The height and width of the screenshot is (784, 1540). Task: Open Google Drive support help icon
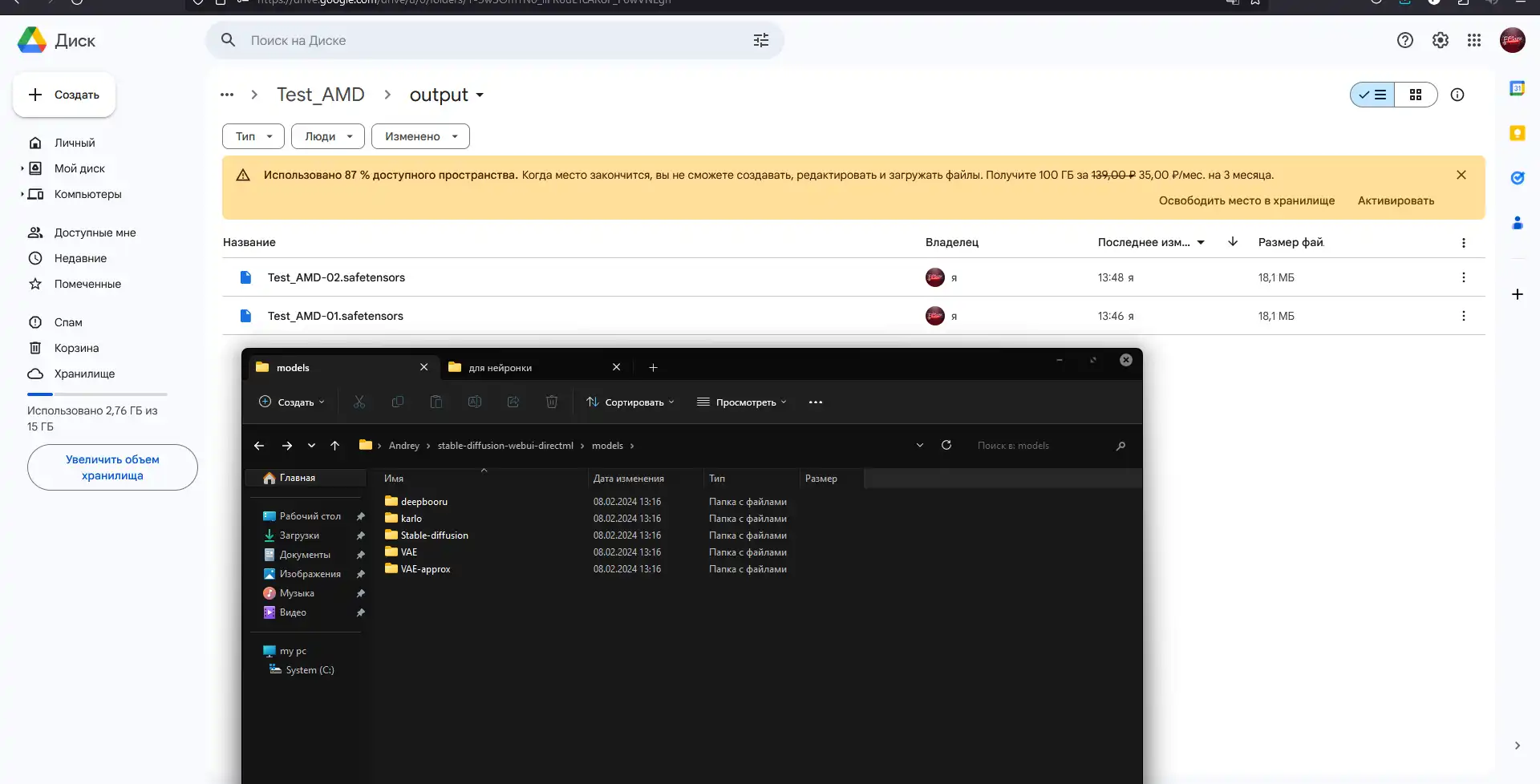click(x=1404, y=40)
